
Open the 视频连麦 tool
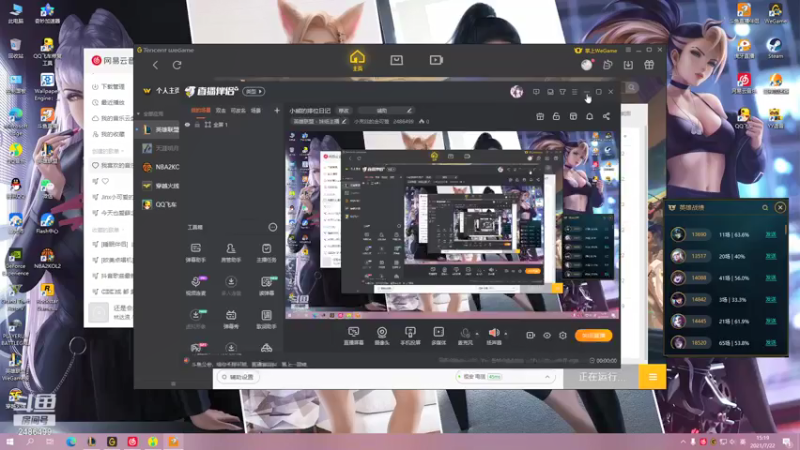coord(195,286)
